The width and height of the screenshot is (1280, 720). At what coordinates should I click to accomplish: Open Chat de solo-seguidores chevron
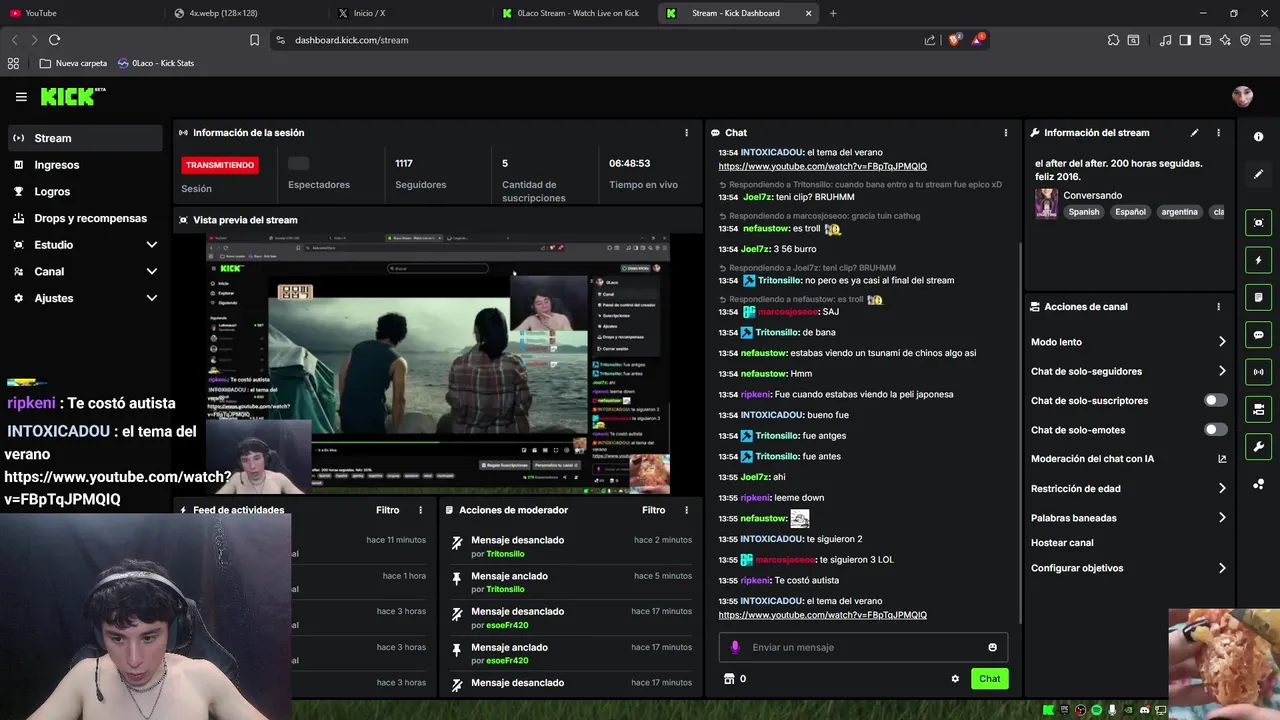click(1222, 371)
